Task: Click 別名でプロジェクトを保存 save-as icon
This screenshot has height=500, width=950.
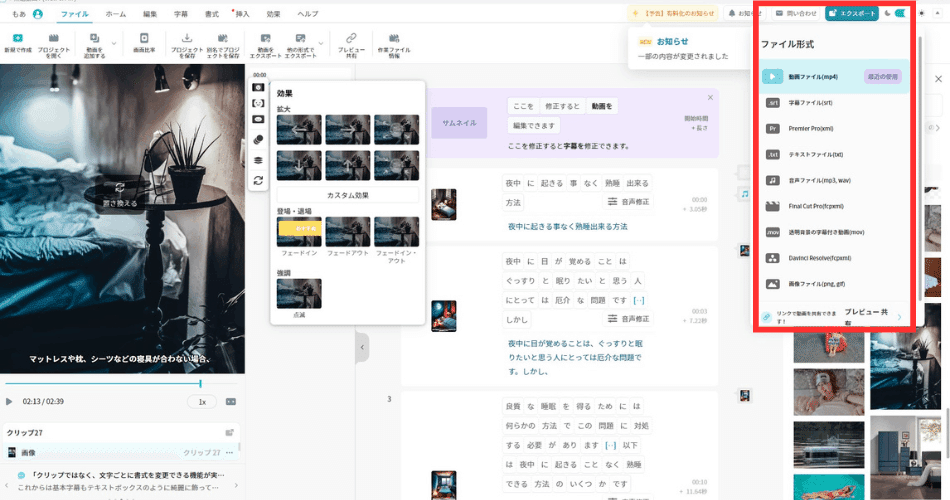Action: point(223,39)
